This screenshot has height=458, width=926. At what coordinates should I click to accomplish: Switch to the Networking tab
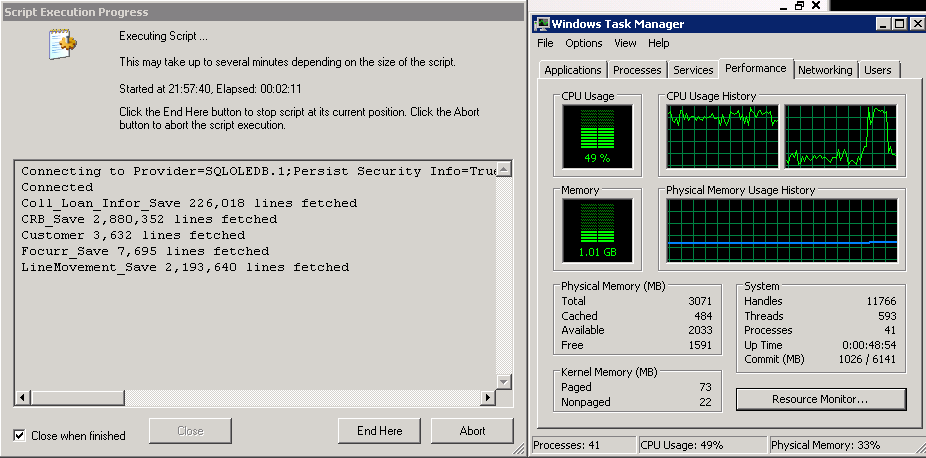tap(825, 70)
